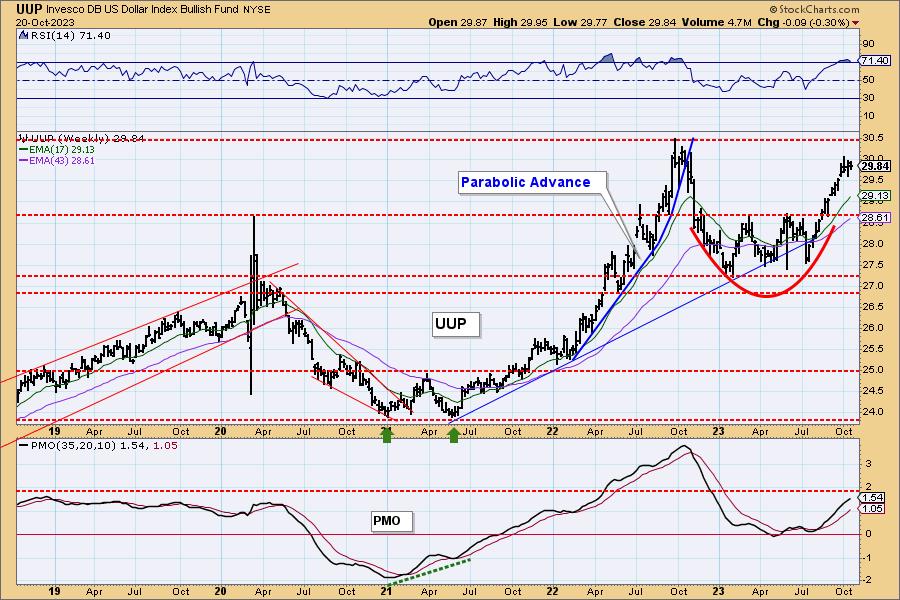Click the green dotted PMO divergence line
This screenshot has width=900, height=600.
pyautogui.click(x=427, y=568)
